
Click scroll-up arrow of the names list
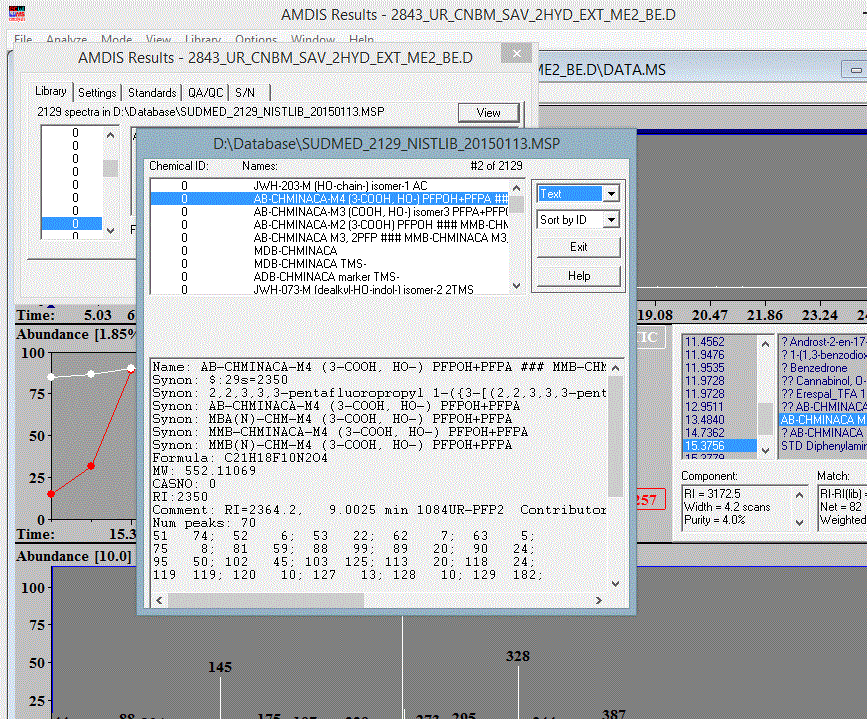pyautogui.click(x=516, y=188)
